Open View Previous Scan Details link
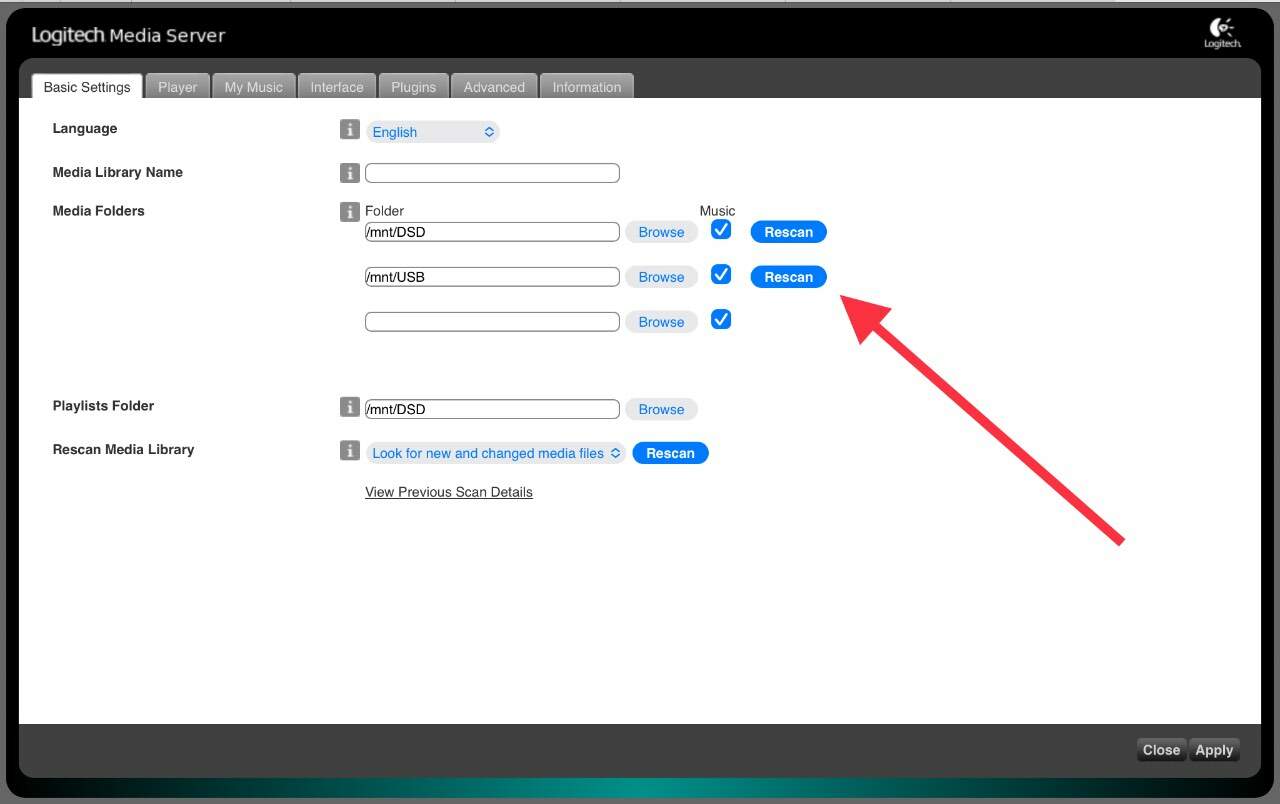The width and height of the screenshot is (1280, 804). click(449, 492)
